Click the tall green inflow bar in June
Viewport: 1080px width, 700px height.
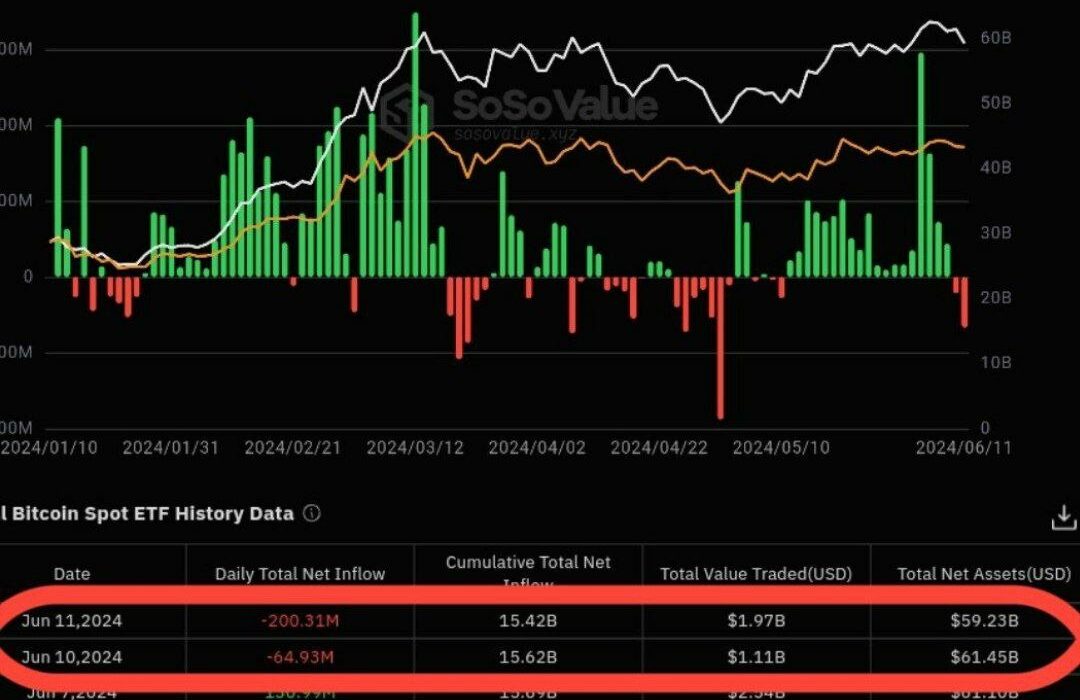coord(921,165)
